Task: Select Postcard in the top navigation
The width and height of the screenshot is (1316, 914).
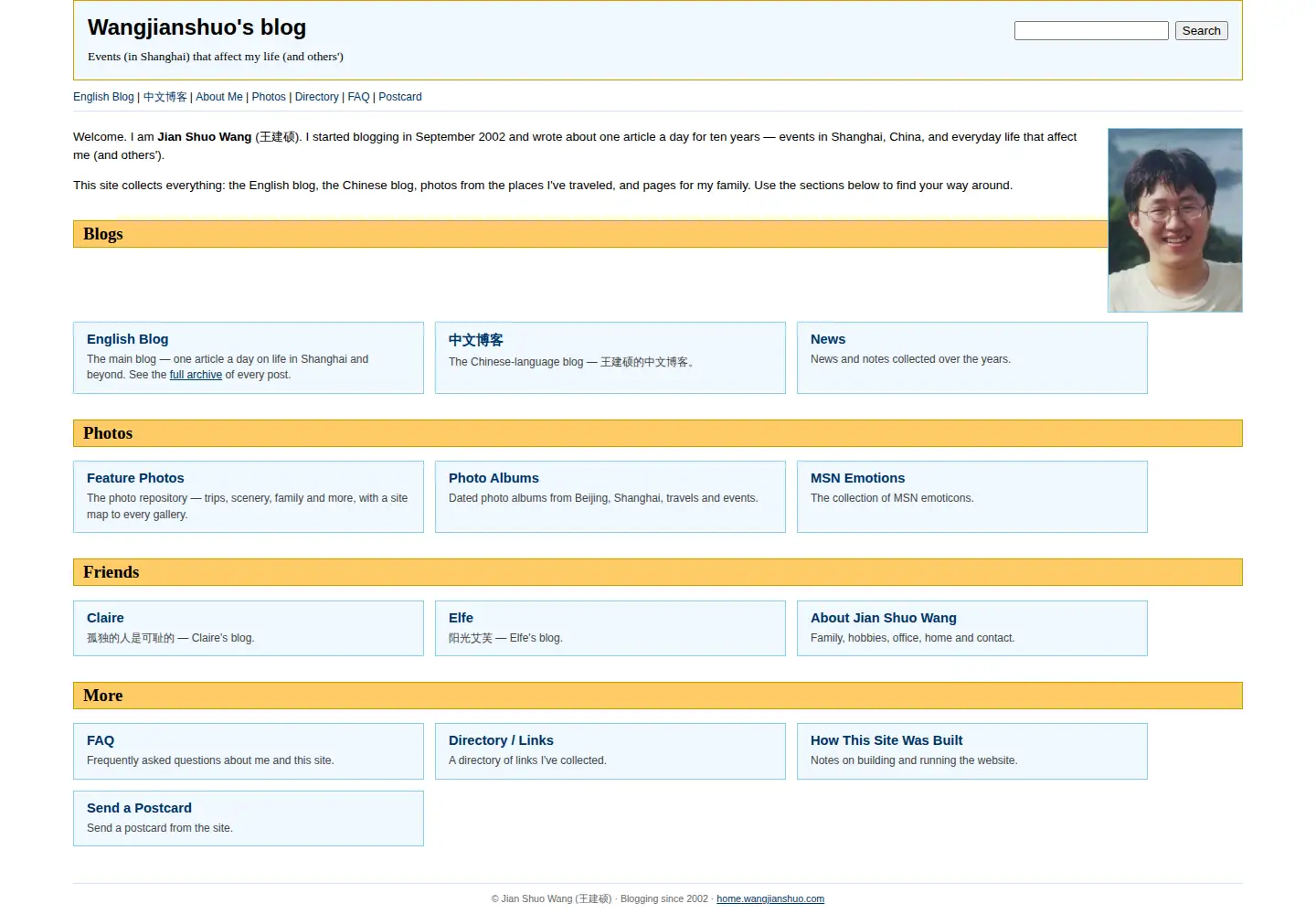Action: (400, 97)
